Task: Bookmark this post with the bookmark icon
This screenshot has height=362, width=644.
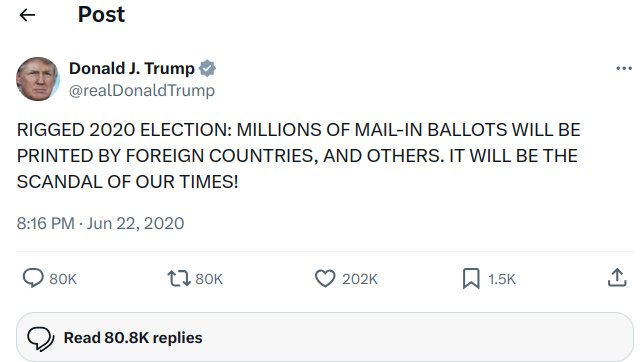Action: [471, 279]
